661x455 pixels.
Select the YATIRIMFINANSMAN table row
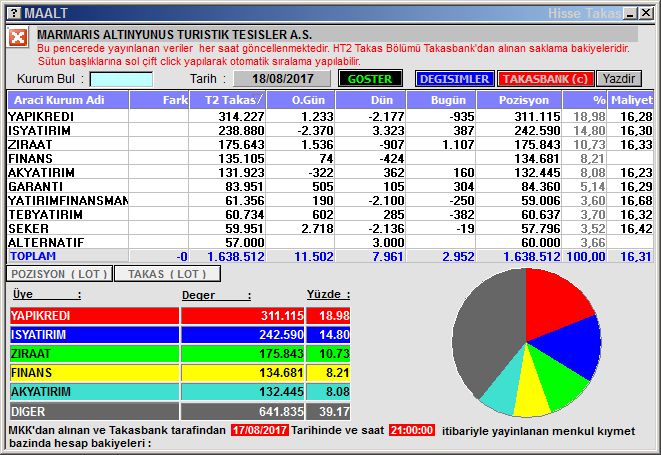coord(330,200)
